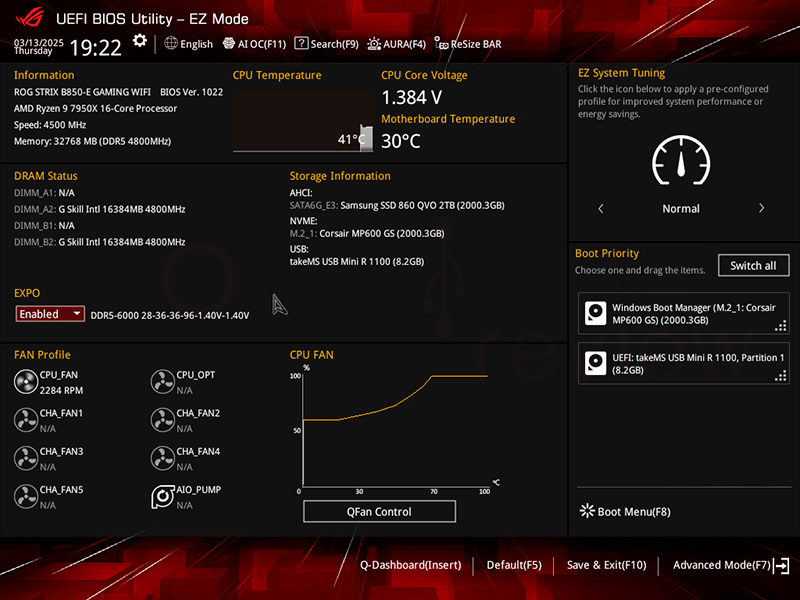Open AURA(F4) menu
The height and width of the screenshot is (600, 800).
tap(396, 44)
